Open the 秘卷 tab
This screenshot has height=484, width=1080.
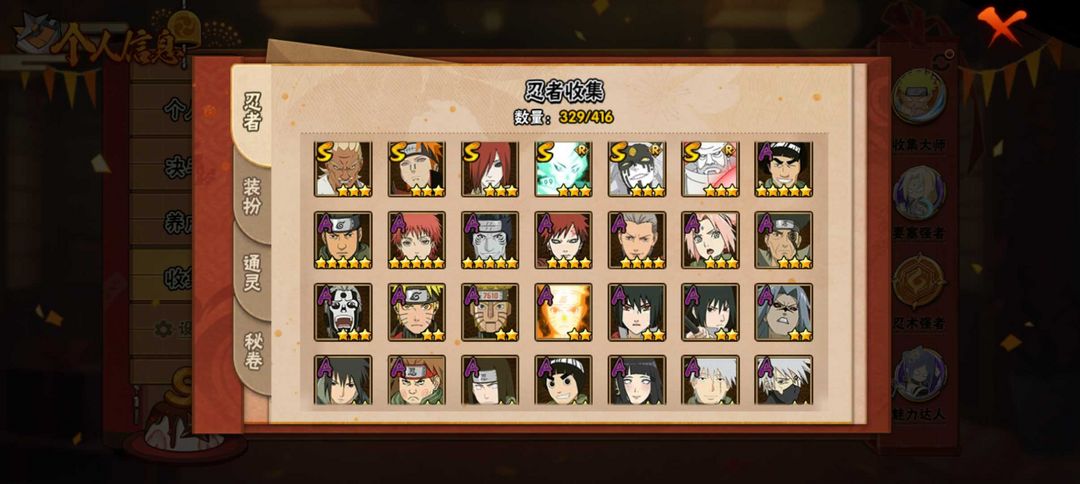click(x=253, y=351)
